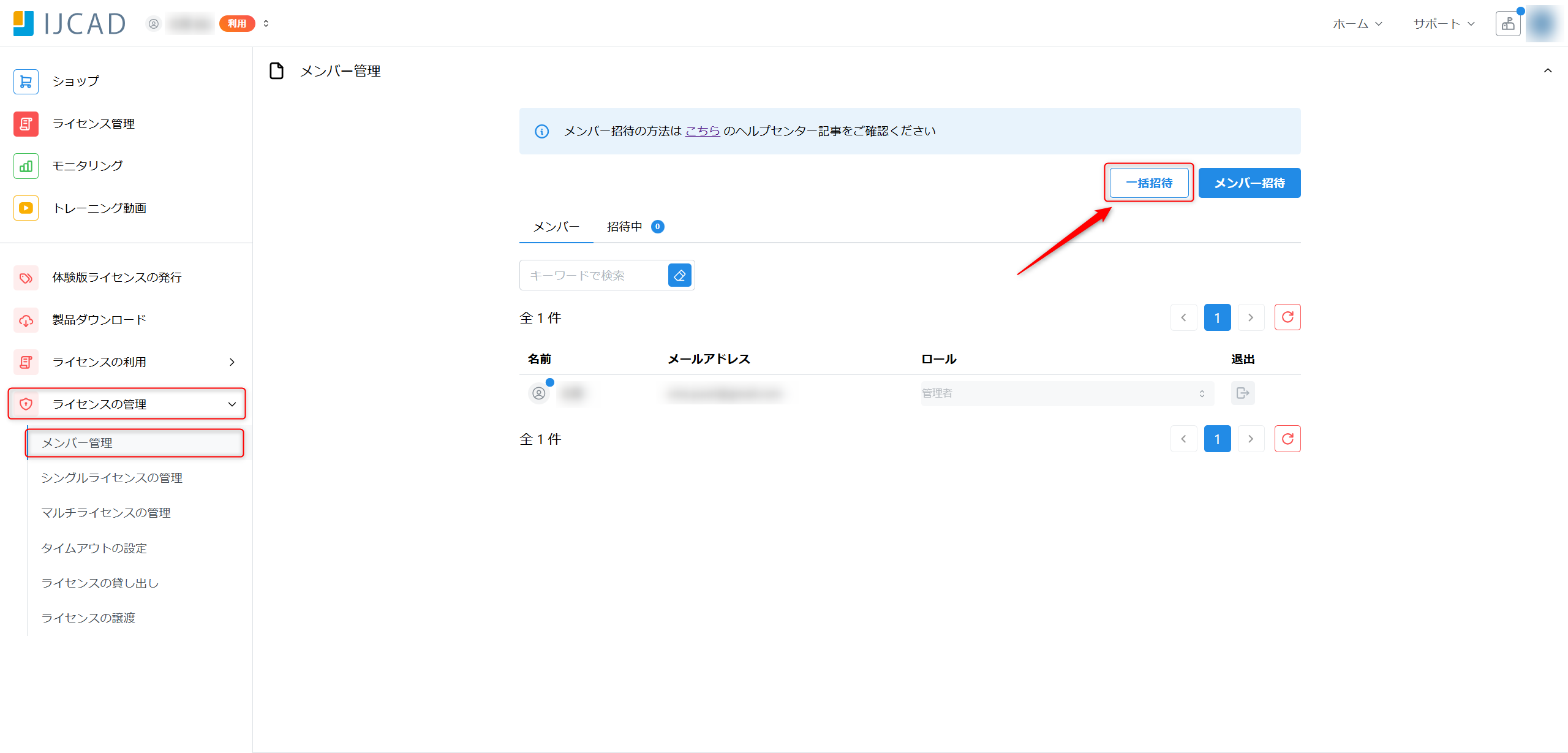The width and height of the screenshot is (1568, 753).
Task: Click the ライセンスの管理 shield icon
Action: pos(26,404)
